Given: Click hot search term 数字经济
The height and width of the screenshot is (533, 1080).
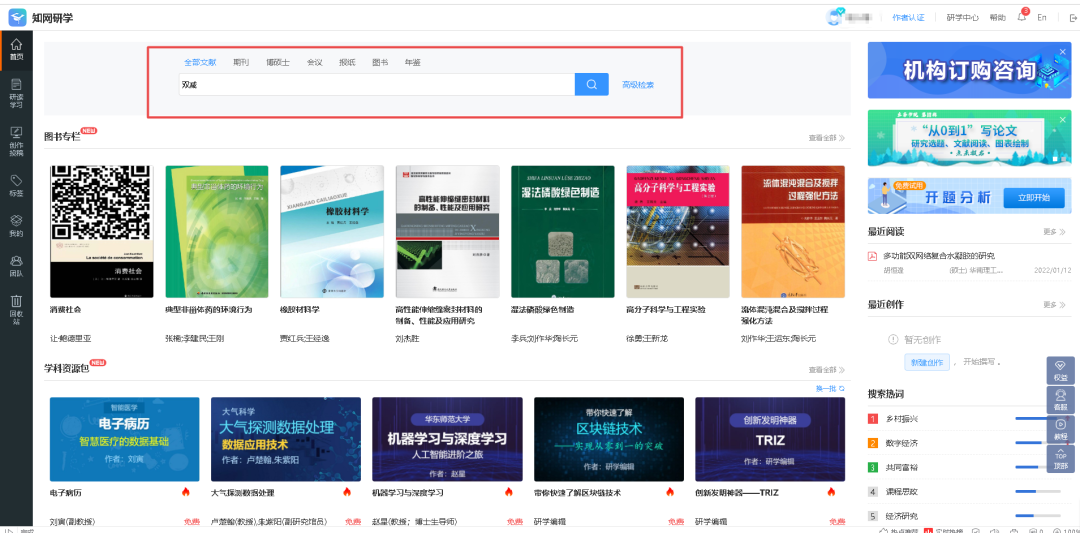Looking at the screenshot, I should (x=902, y=443).
